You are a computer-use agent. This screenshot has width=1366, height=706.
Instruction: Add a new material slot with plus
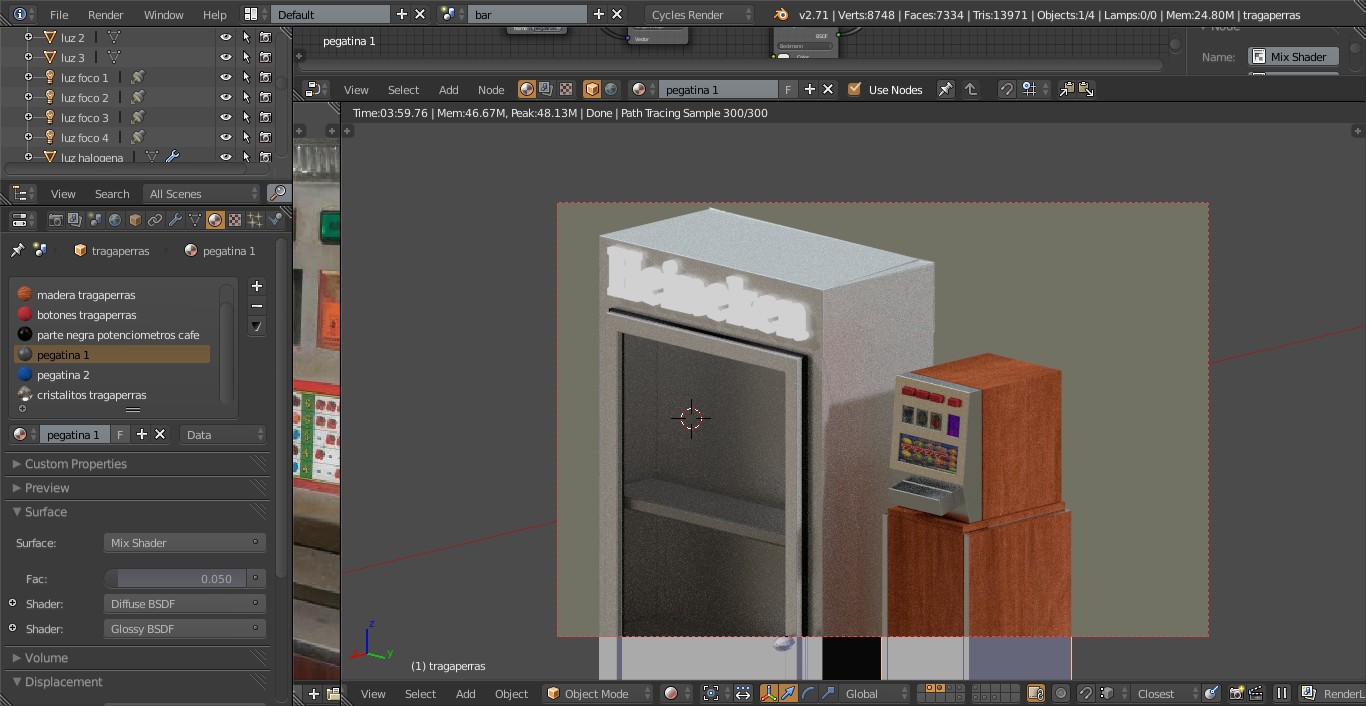pyautogui.click(x=257, y=286)
